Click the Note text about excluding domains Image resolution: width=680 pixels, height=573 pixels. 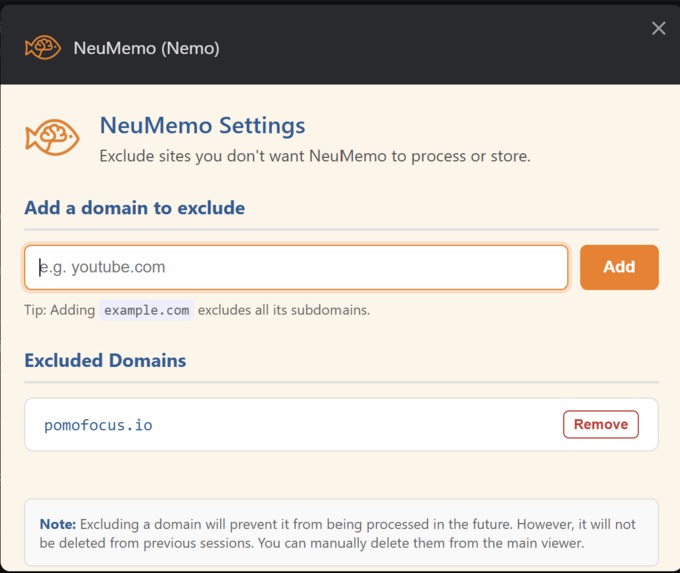[x=337, y=534]
